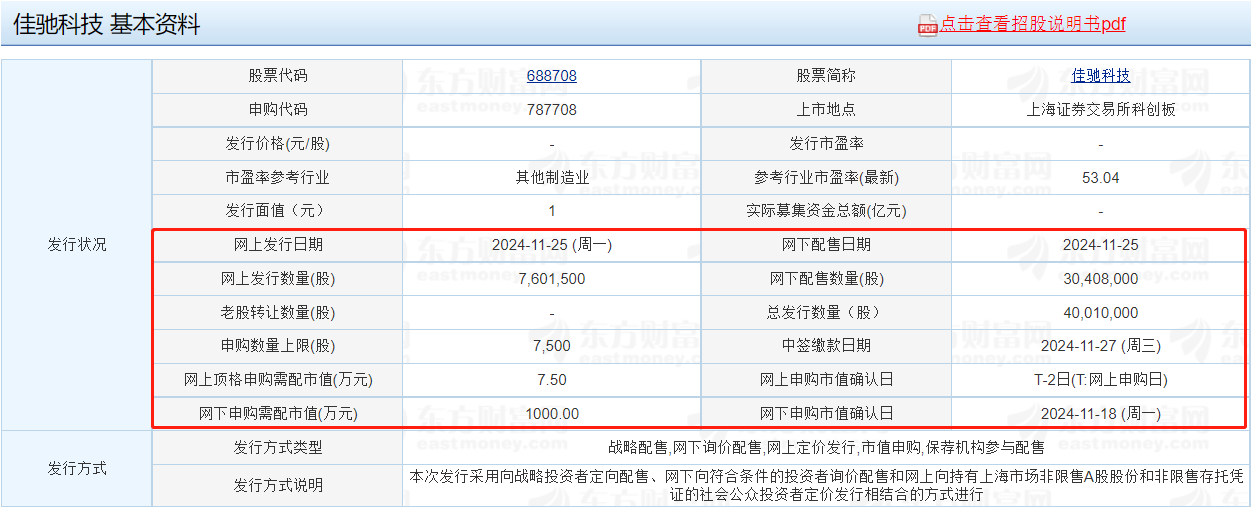Click the 发行方式说明 label
Image resolution: width=1253 pixels, height=509 pixels.
[278, 486]
